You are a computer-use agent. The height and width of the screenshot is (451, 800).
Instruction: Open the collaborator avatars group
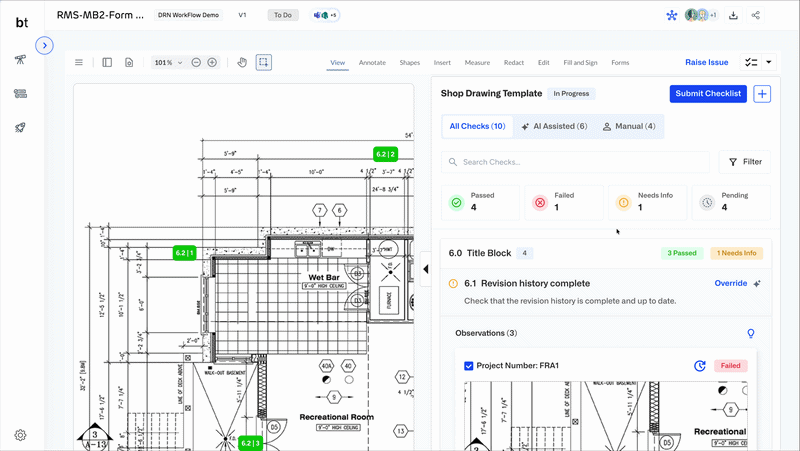(x=701, y=15)
